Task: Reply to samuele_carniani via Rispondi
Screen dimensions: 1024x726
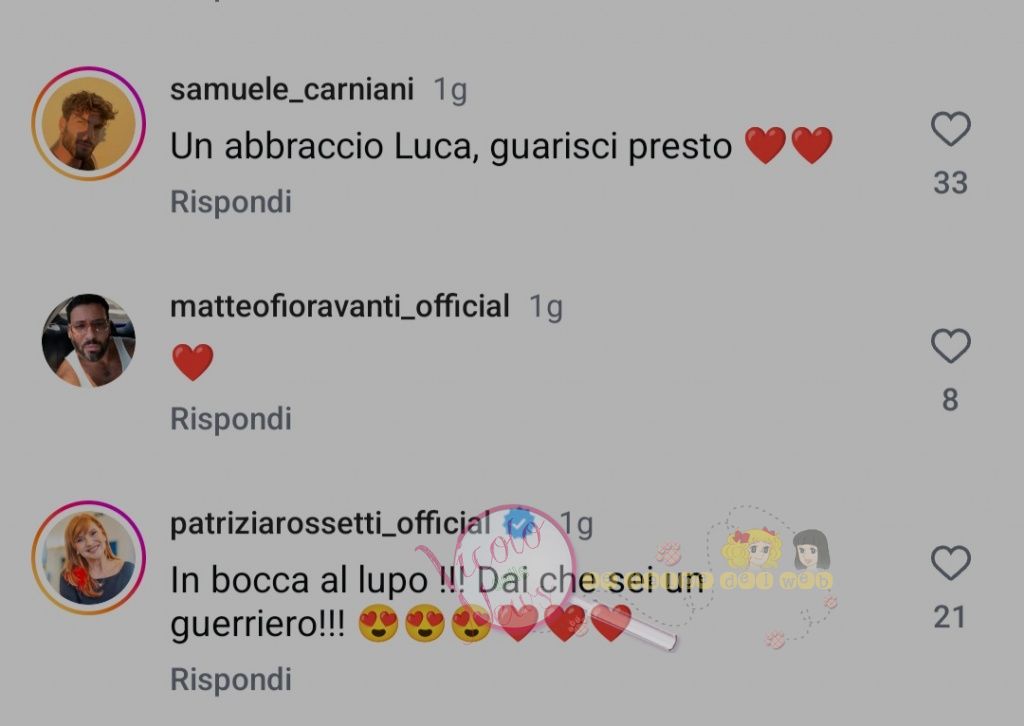Action: pyautogui.click(x=231, y=201)
